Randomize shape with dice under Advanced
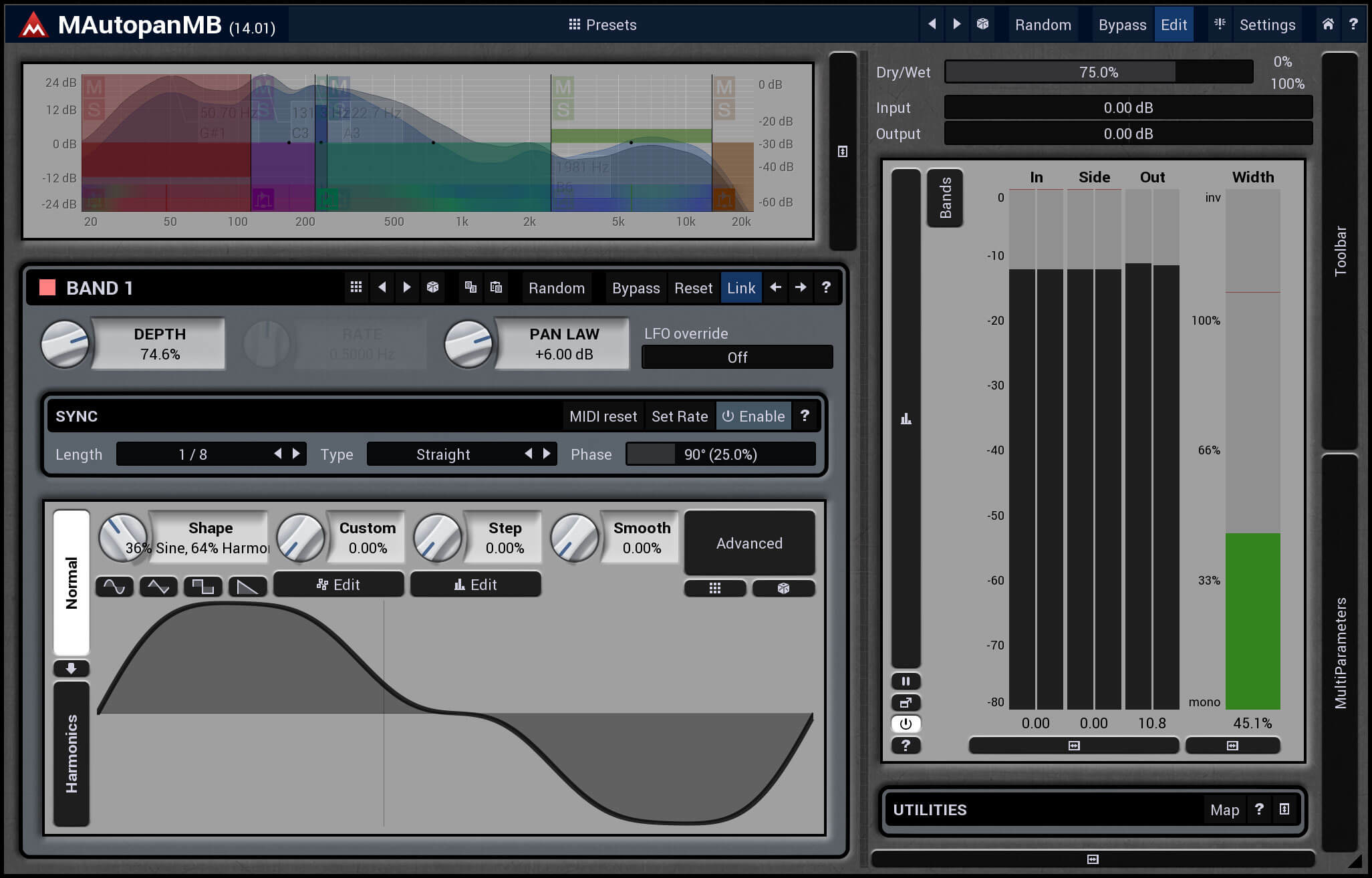This screenshot has height=878, width=1372. click(783, 588)
